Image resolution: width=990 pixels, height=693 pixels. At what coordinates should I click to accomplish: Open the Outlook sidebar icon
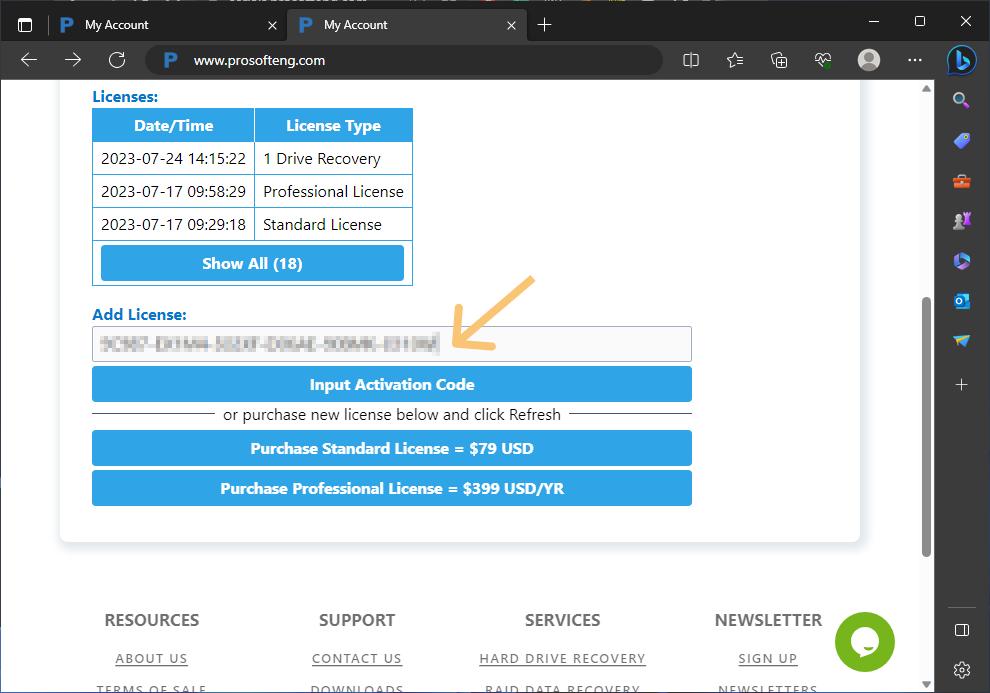click(x=961, y=301)
